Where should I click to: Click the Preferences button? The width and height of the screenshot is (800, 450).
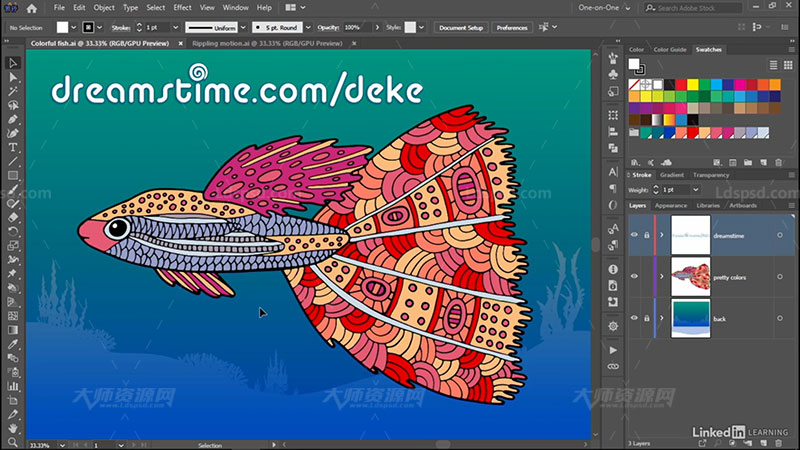(x=512, y=28)
